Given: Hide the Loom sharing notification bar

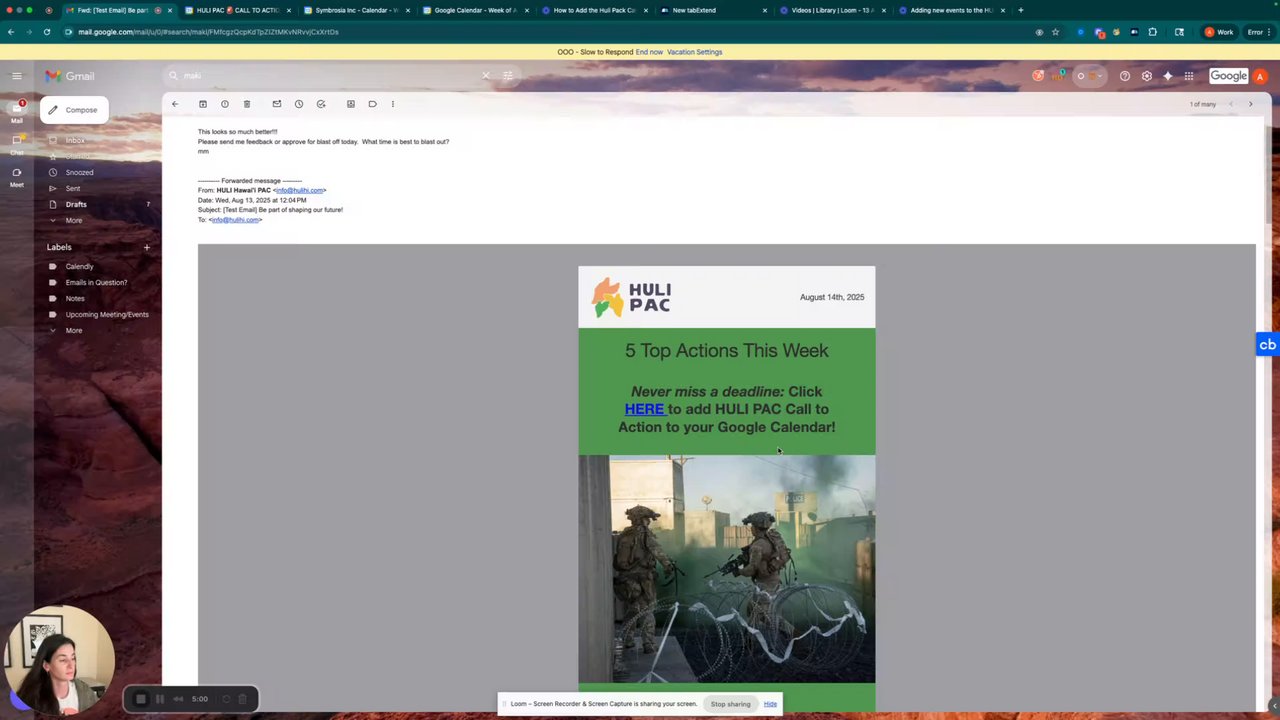Looking at the screenshot, I should point(770,704).
